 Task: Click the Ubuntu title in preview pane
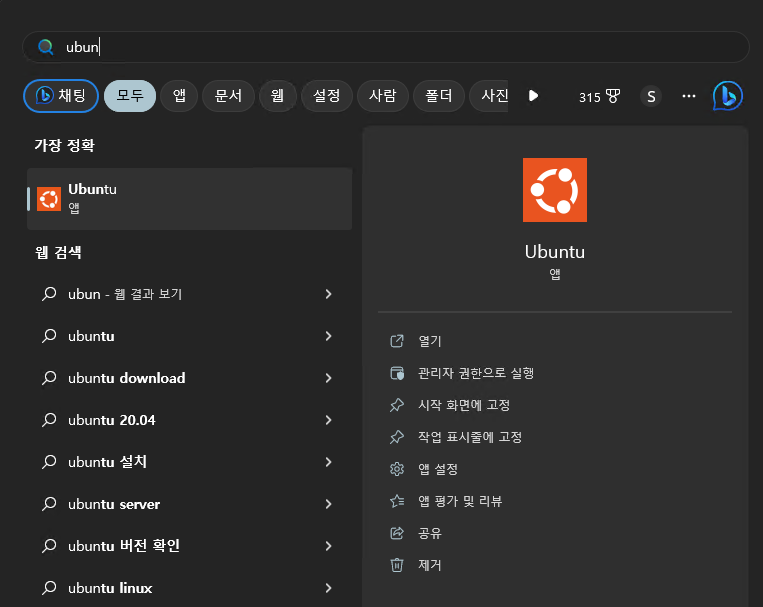[x=555, y=252]
